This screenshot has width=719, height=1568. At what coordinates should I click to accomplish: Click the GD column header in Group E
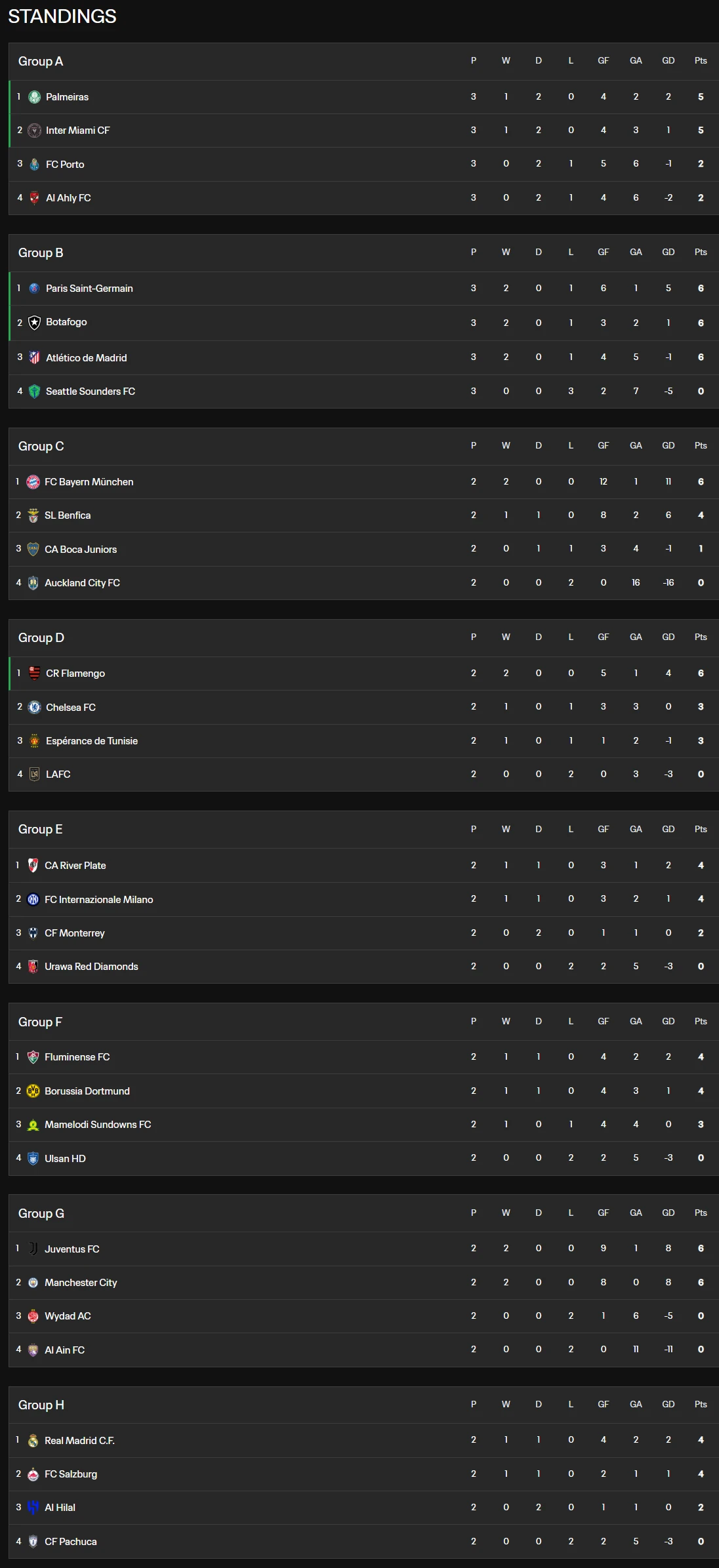click(x=668, y=830)
